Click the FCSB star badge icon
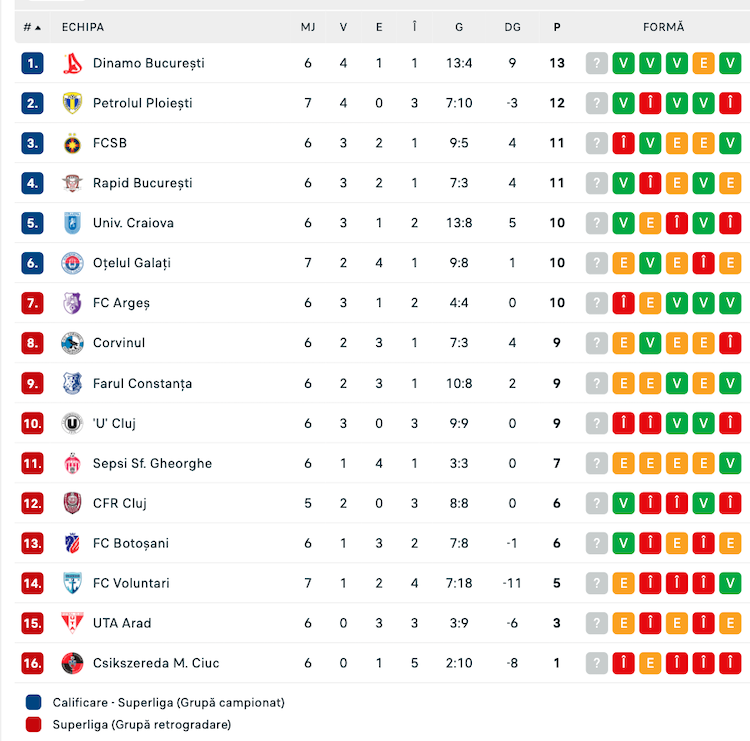The width and height of the screenshot is (750, 741). 72,143
